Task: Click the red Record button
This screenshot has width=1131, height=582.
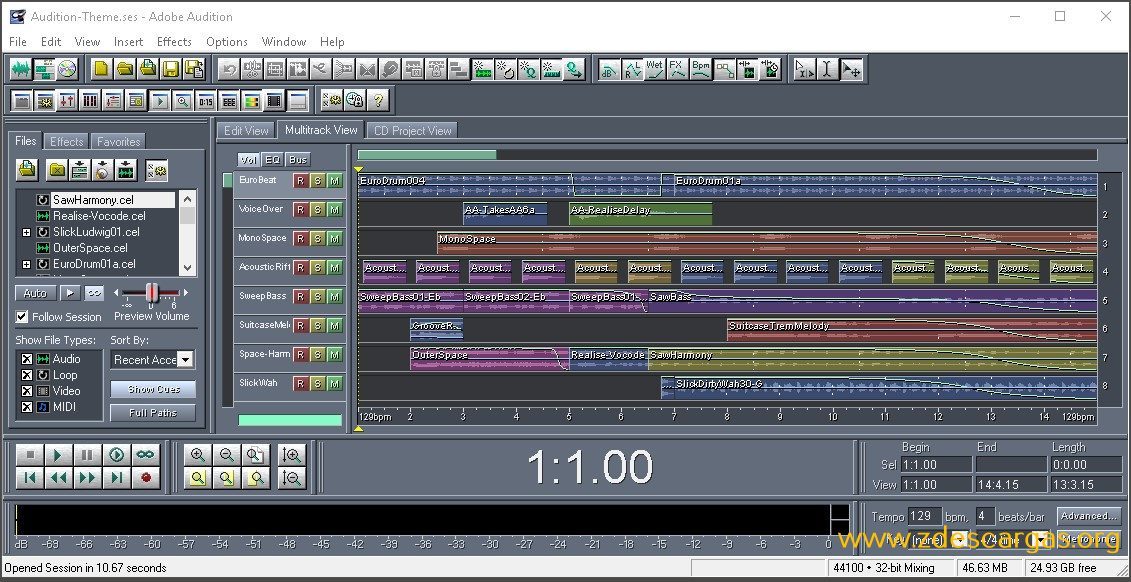Action: point(146,477)
